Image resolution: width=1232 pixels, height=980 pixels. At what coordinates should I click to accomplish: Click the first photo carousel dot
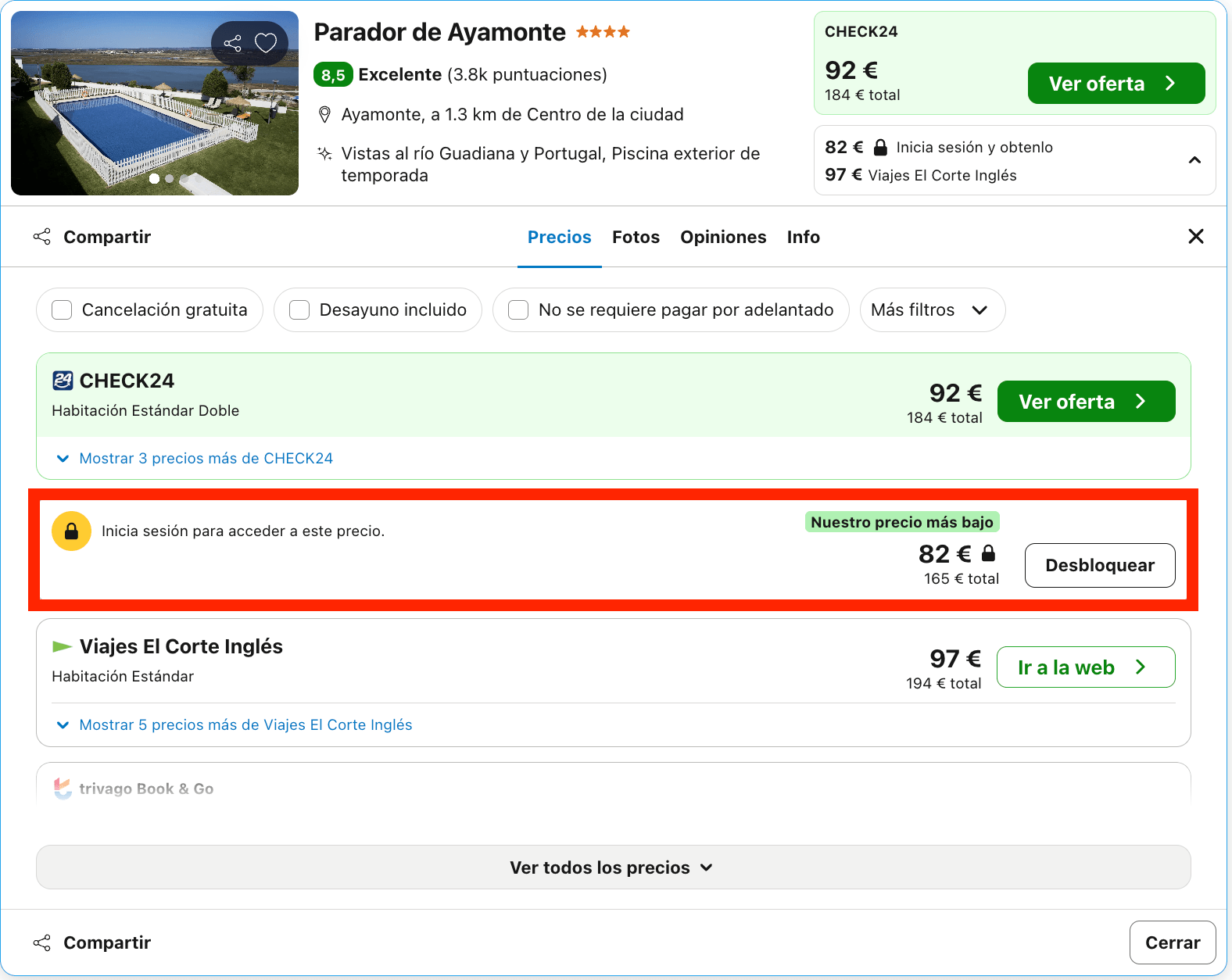tap(155, 178)
